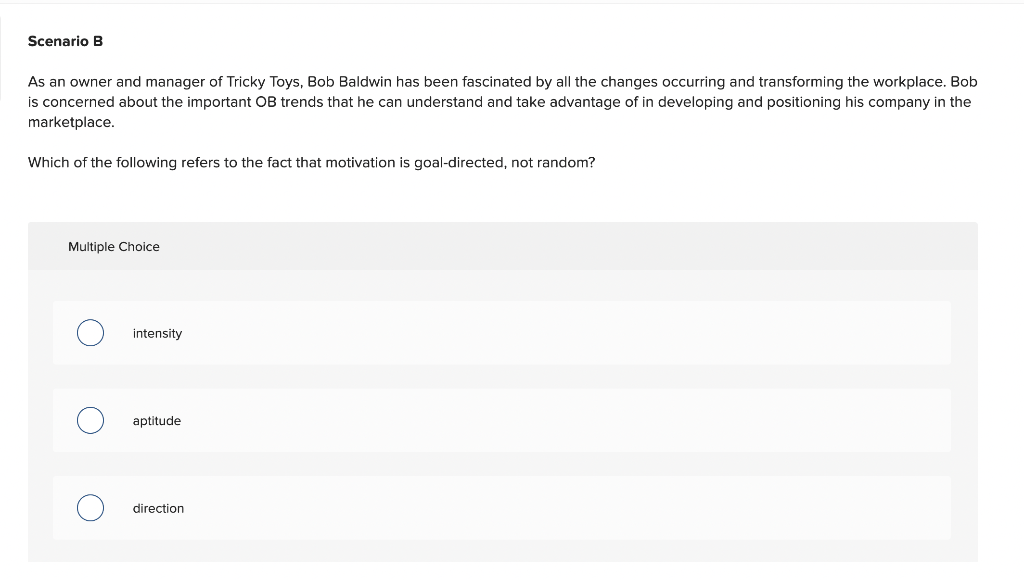Click the direction answer row
Viewport: 1024px width, 580px height.
click(500, 508)
